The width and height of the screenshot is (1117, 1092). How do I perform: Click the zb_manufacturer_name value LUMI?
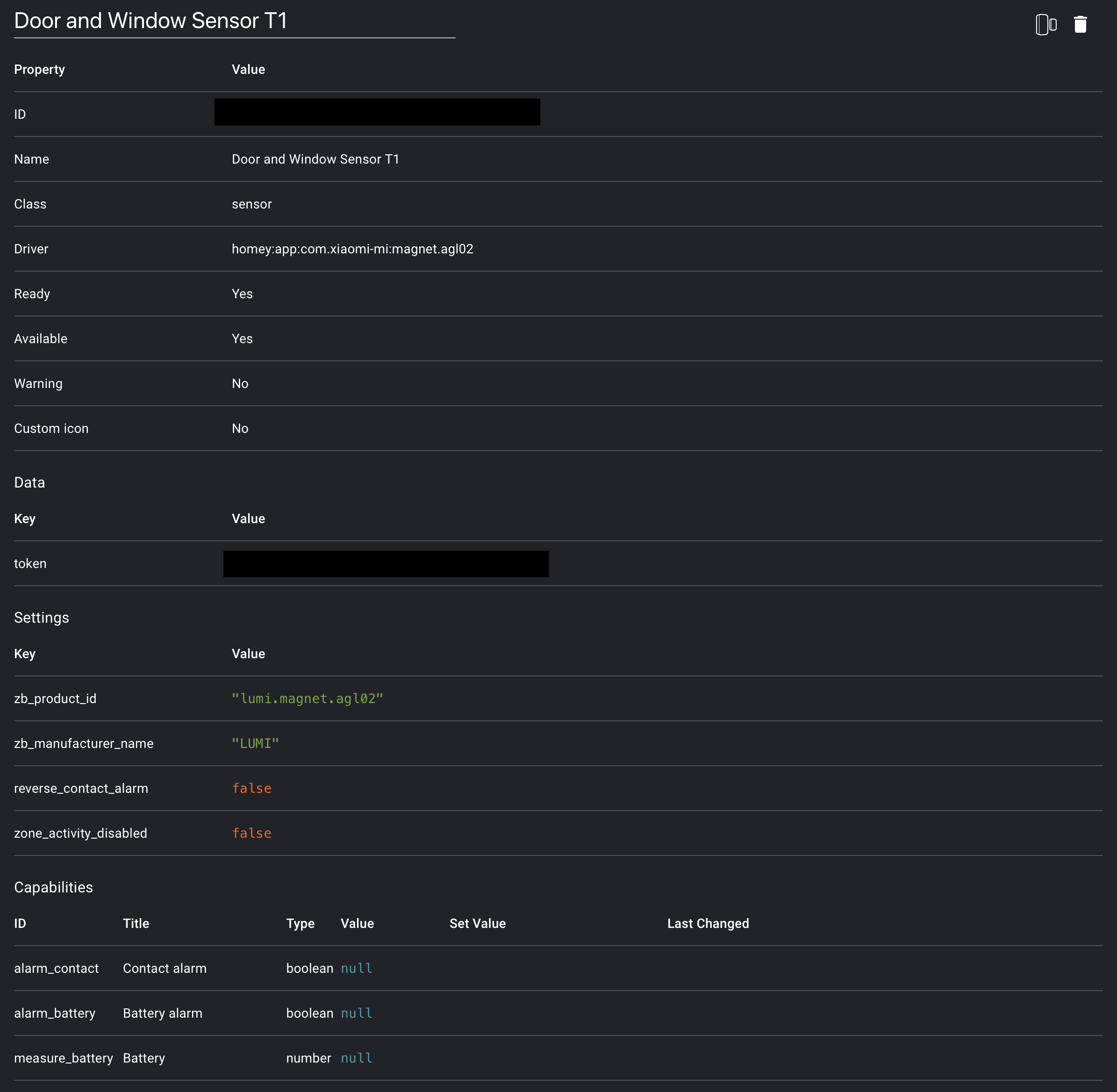255,743
